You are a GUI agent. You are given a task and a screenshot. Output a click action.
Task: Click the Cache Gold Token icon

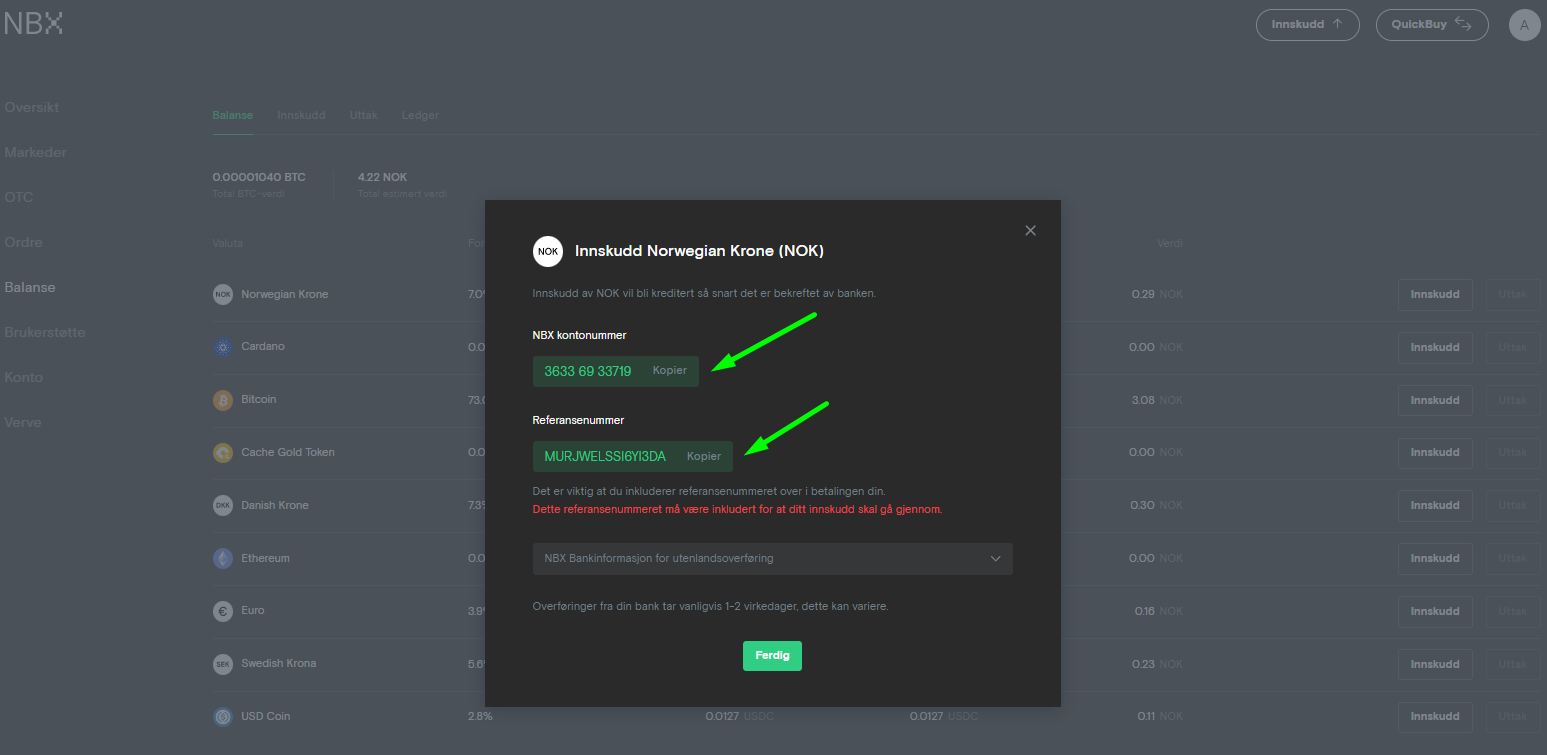223,453
